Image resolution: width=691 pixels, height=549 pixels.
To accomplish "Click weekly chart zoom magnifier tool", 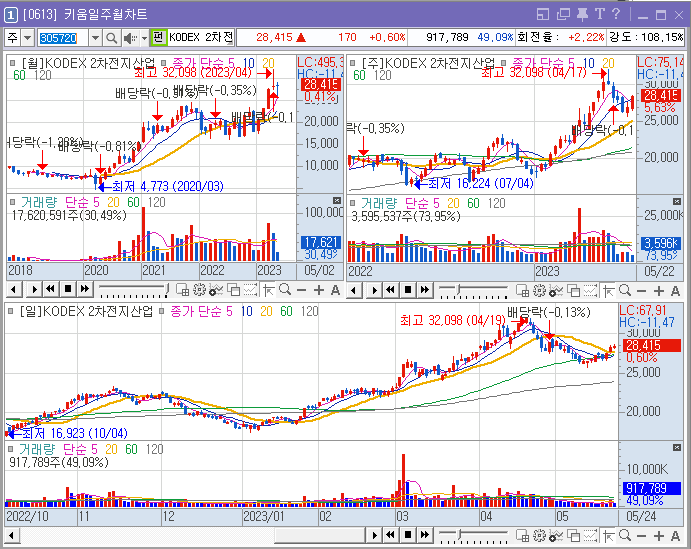I will click(625, 290).
